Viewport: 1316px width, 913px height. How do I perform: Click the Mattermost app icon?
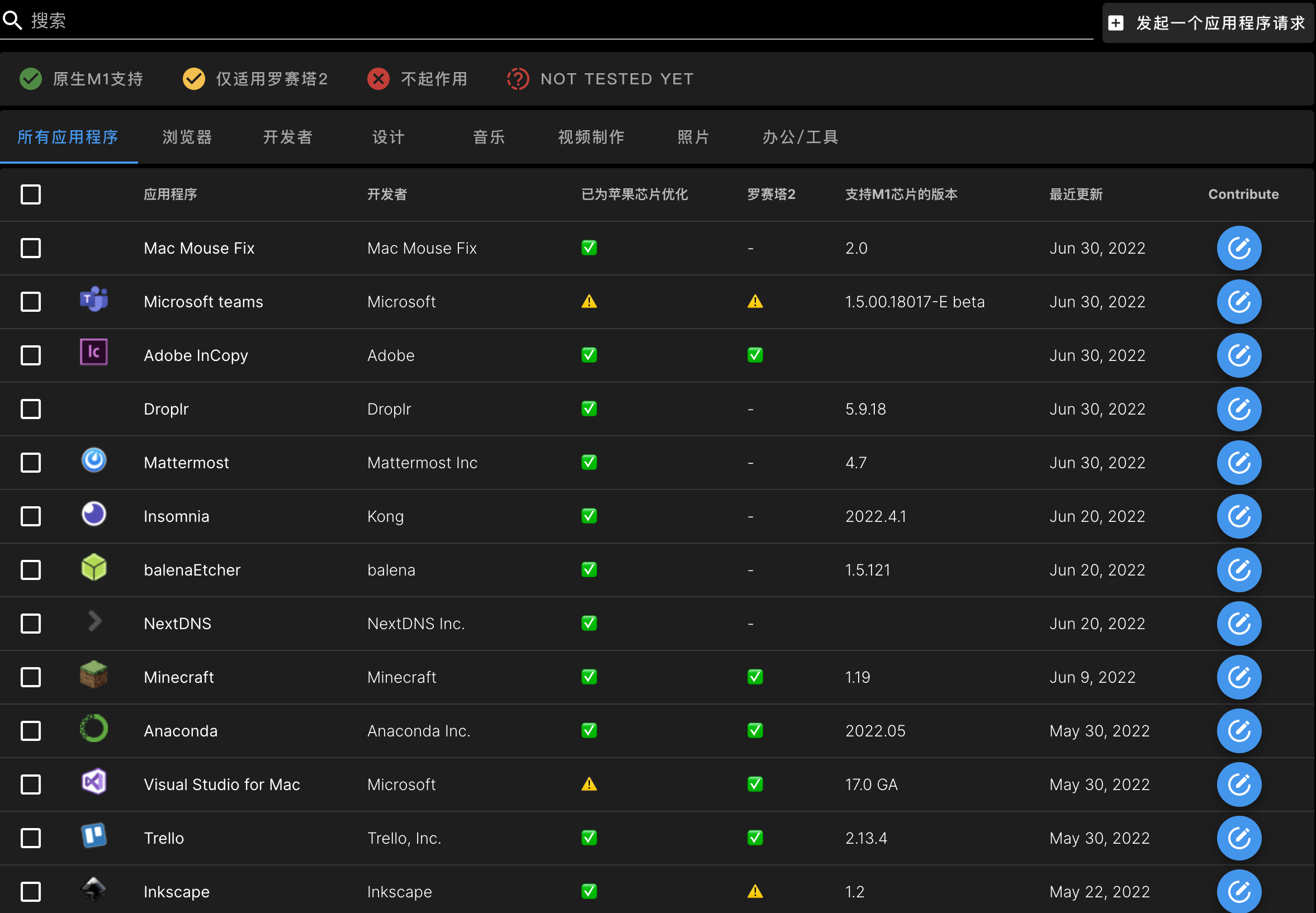point(94,460)
